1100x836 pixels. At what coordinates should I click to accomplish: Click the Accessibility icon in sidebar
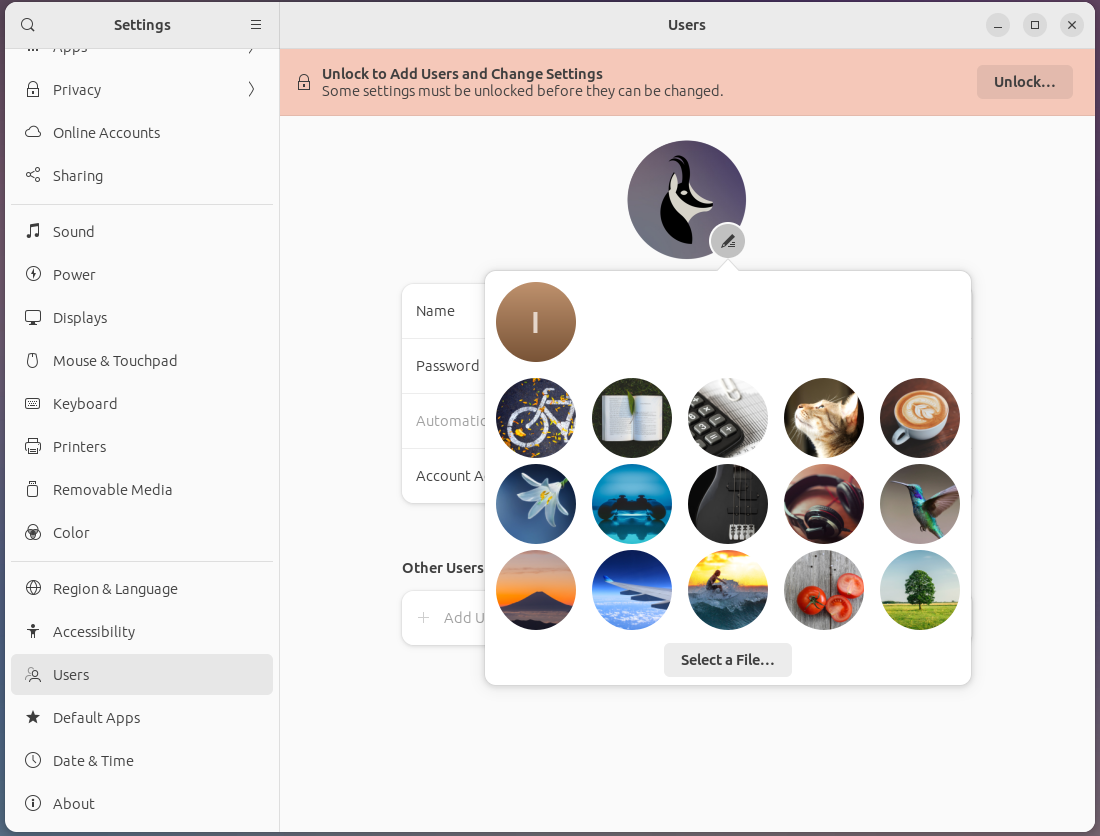[x=33, y=631]
